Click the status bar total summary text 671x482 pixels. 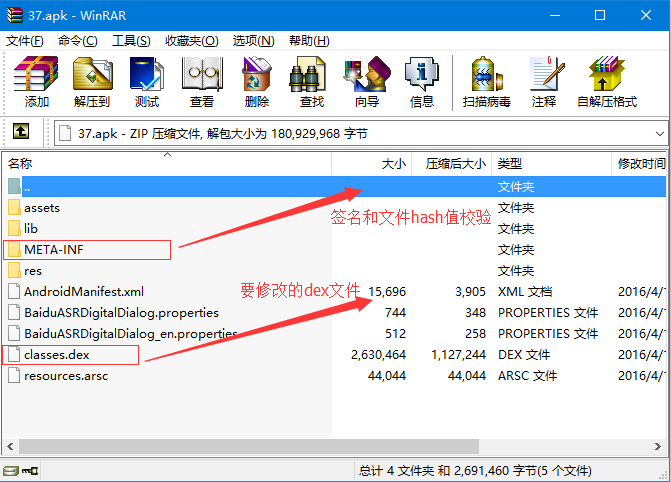click(x=475, y=471)
